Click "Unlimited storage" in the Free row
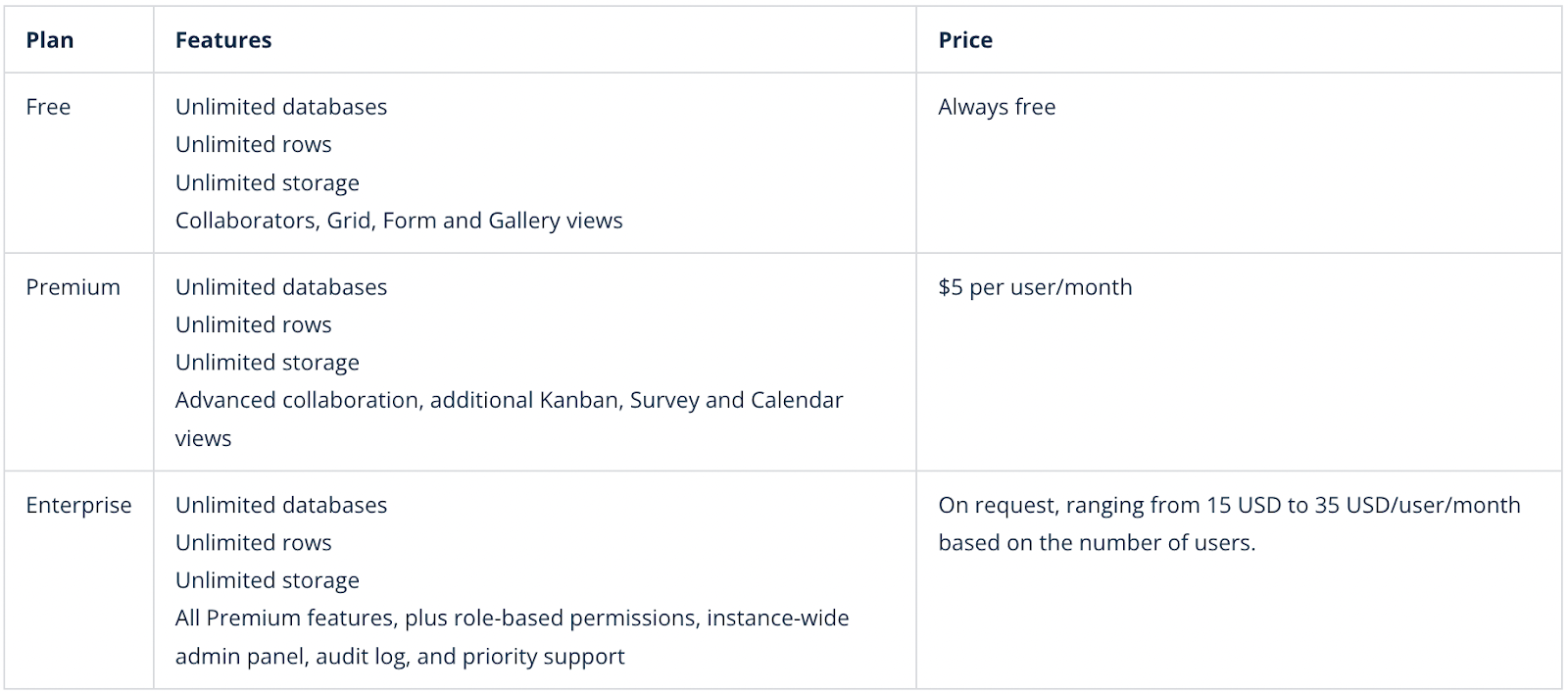The image size is (1568, 694). pos(268,182)
